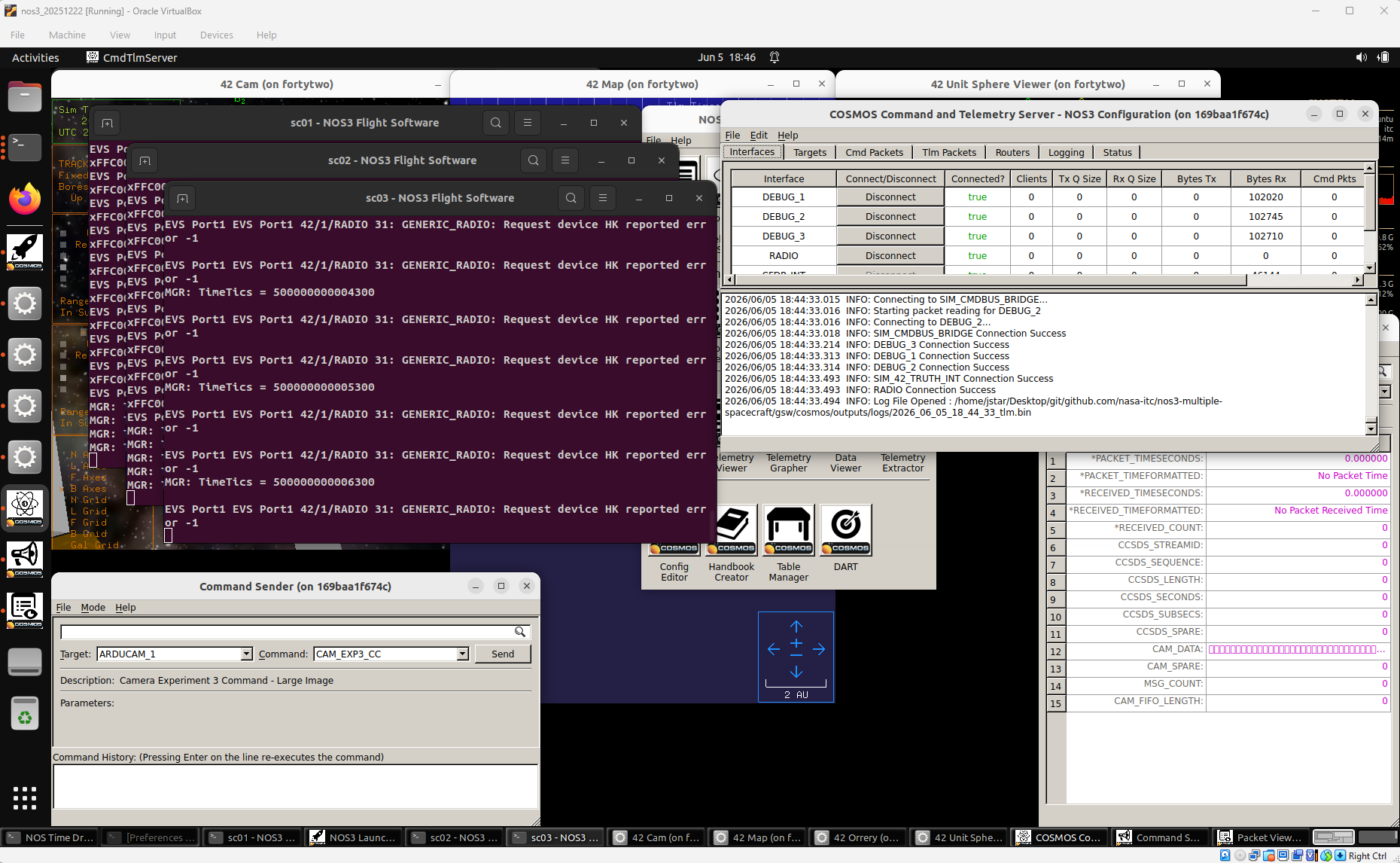Open Files from the dock
This screenshot has width=1400, height=863.
click(x=25, y=96)
